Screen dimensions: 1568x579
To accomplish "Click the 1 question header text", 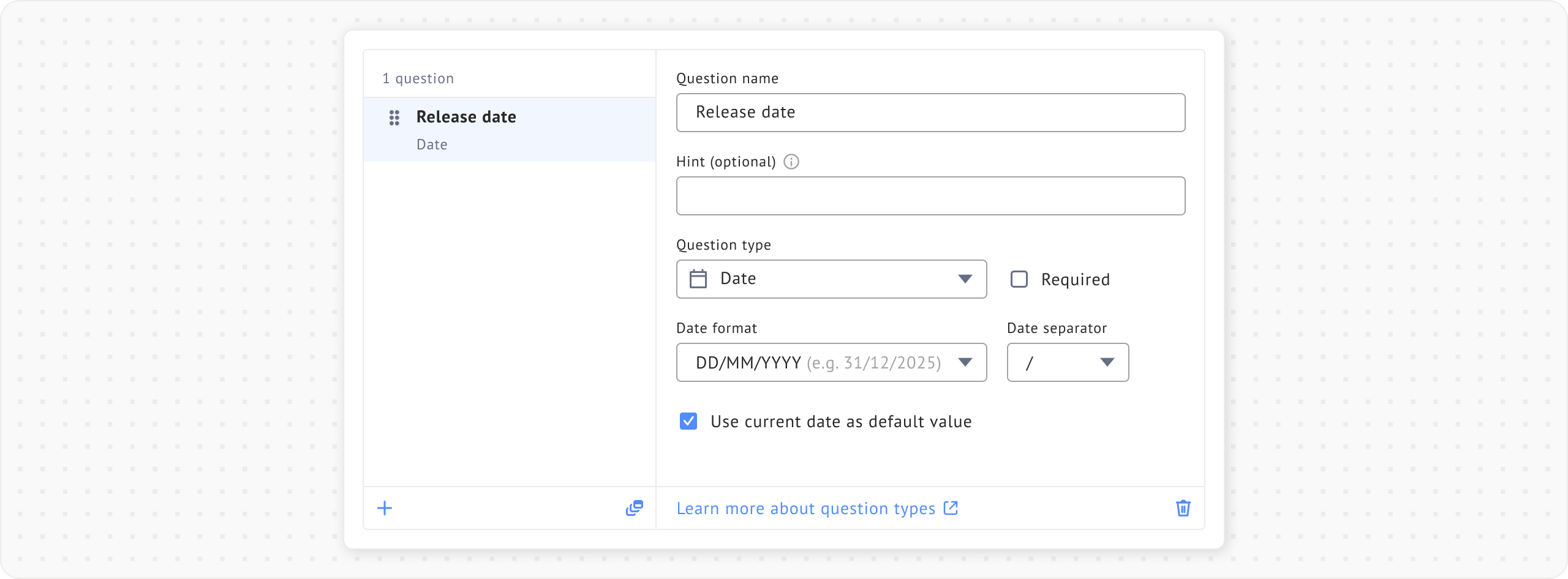I will (x=418, y=78).
